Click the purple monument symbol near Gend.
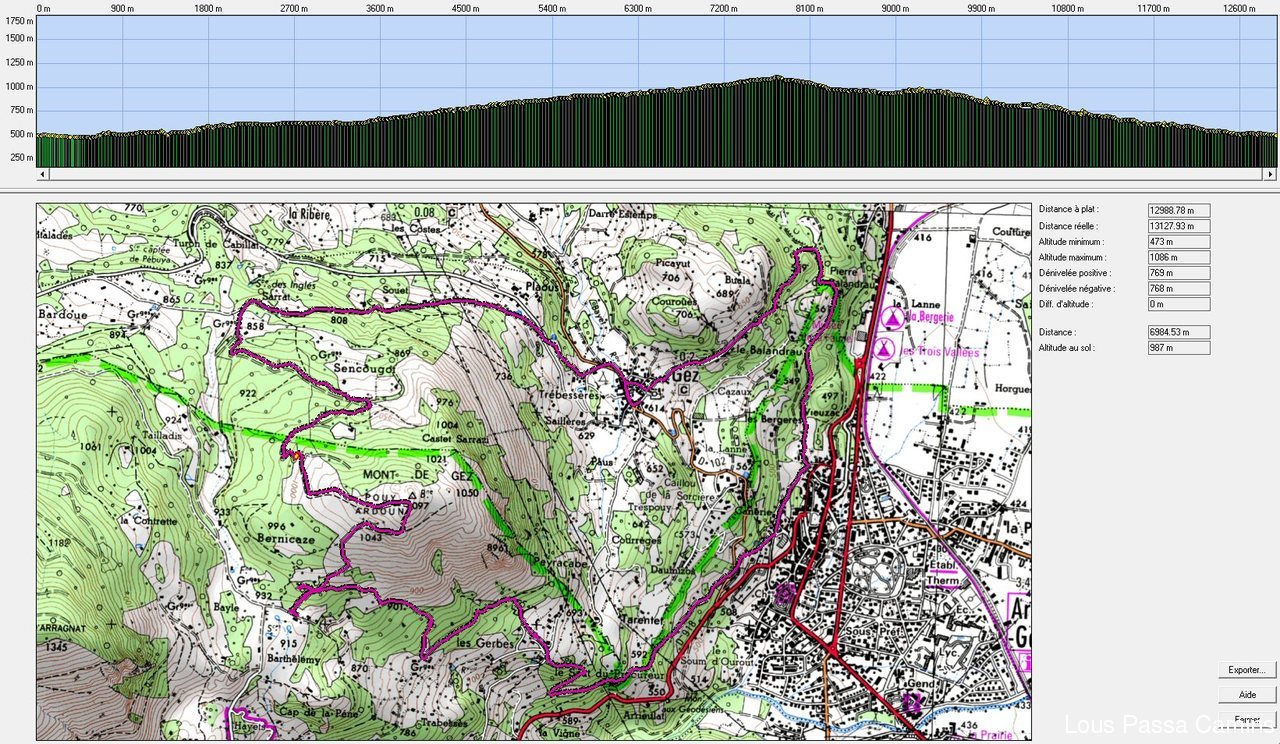The image size is (1280, 744). point(911,702)
